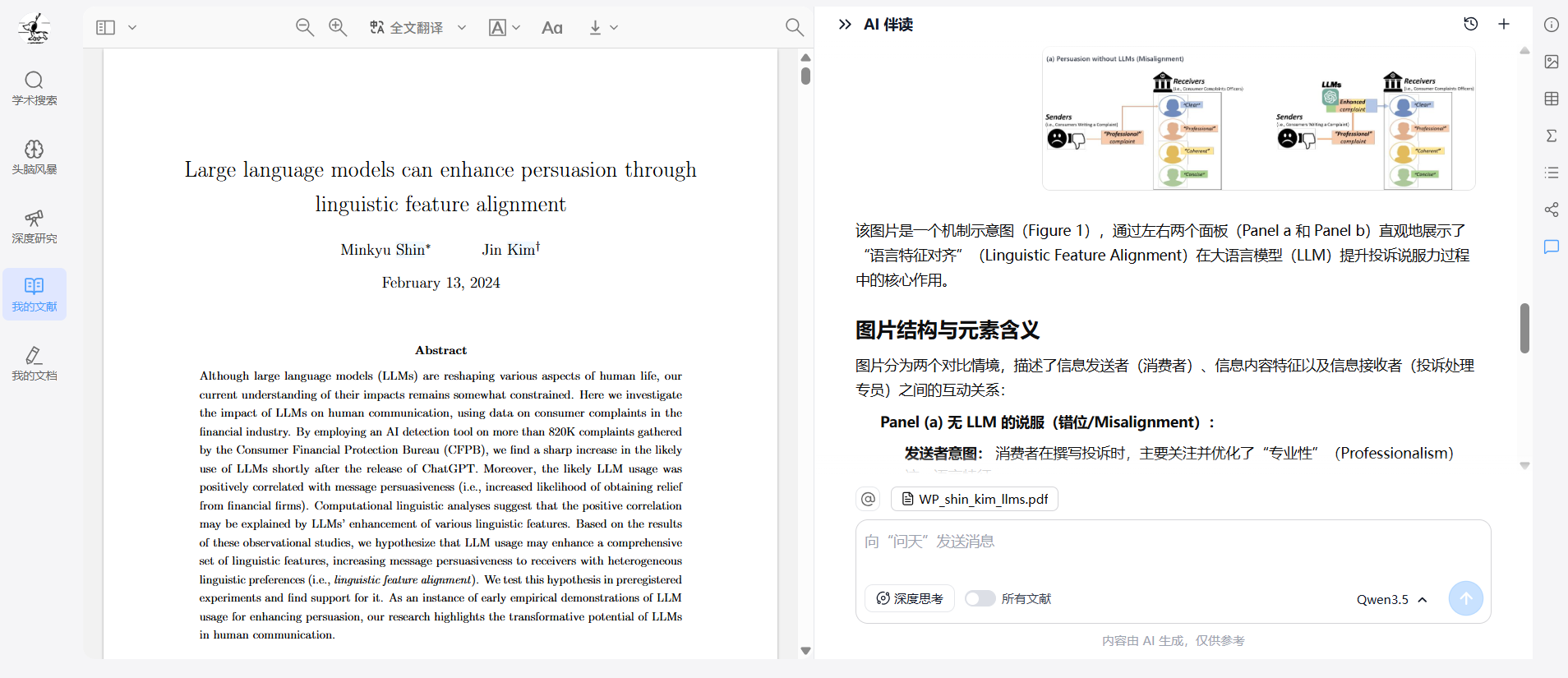Open the 全文翻译 dropdown arrow
This screenshot has width=1568, height=678.
click(x=462, y=27)
